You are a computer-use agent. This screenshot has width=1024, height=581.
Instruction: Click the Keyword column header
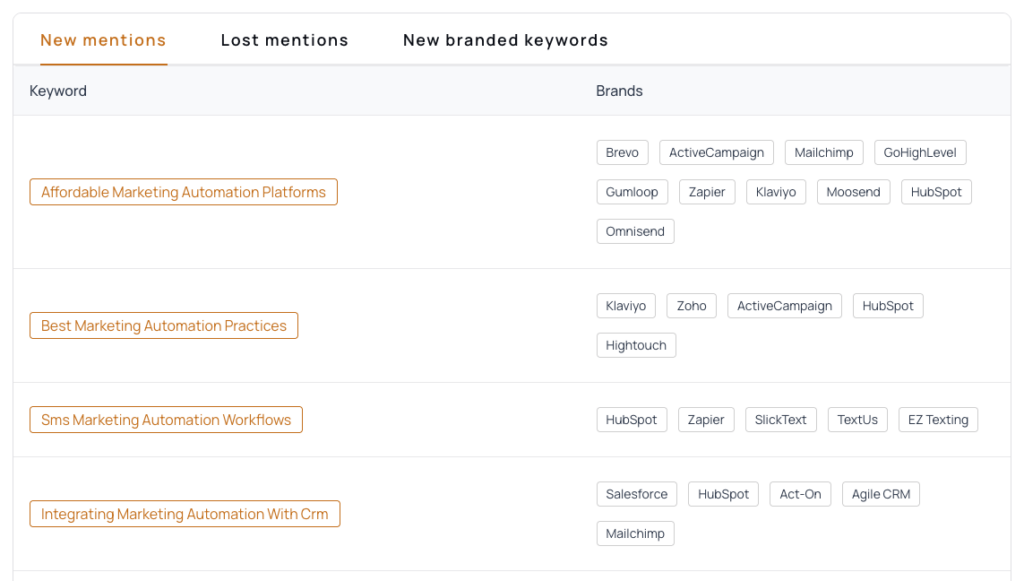(58, 91)
